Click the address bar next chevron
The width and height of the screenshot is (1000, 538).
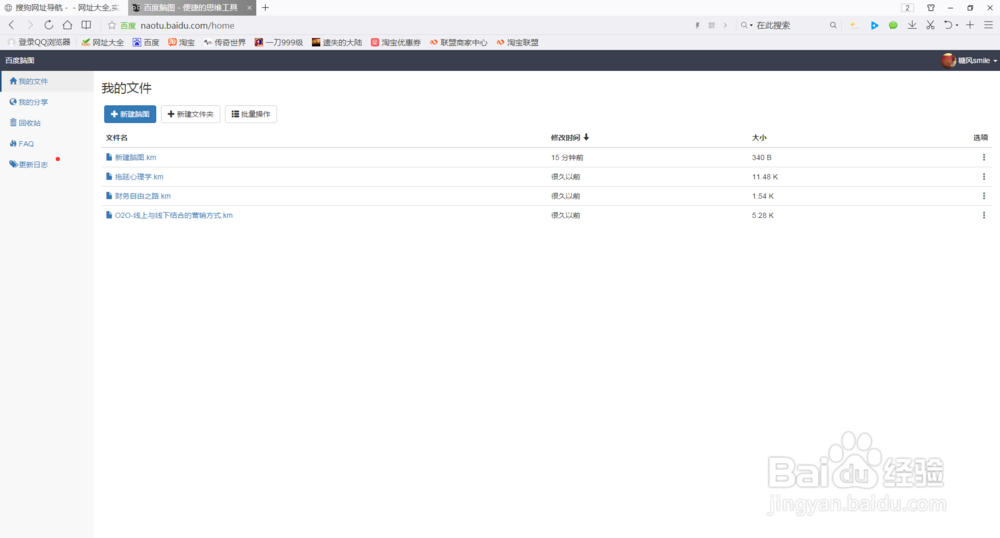(x=725, y=25)
